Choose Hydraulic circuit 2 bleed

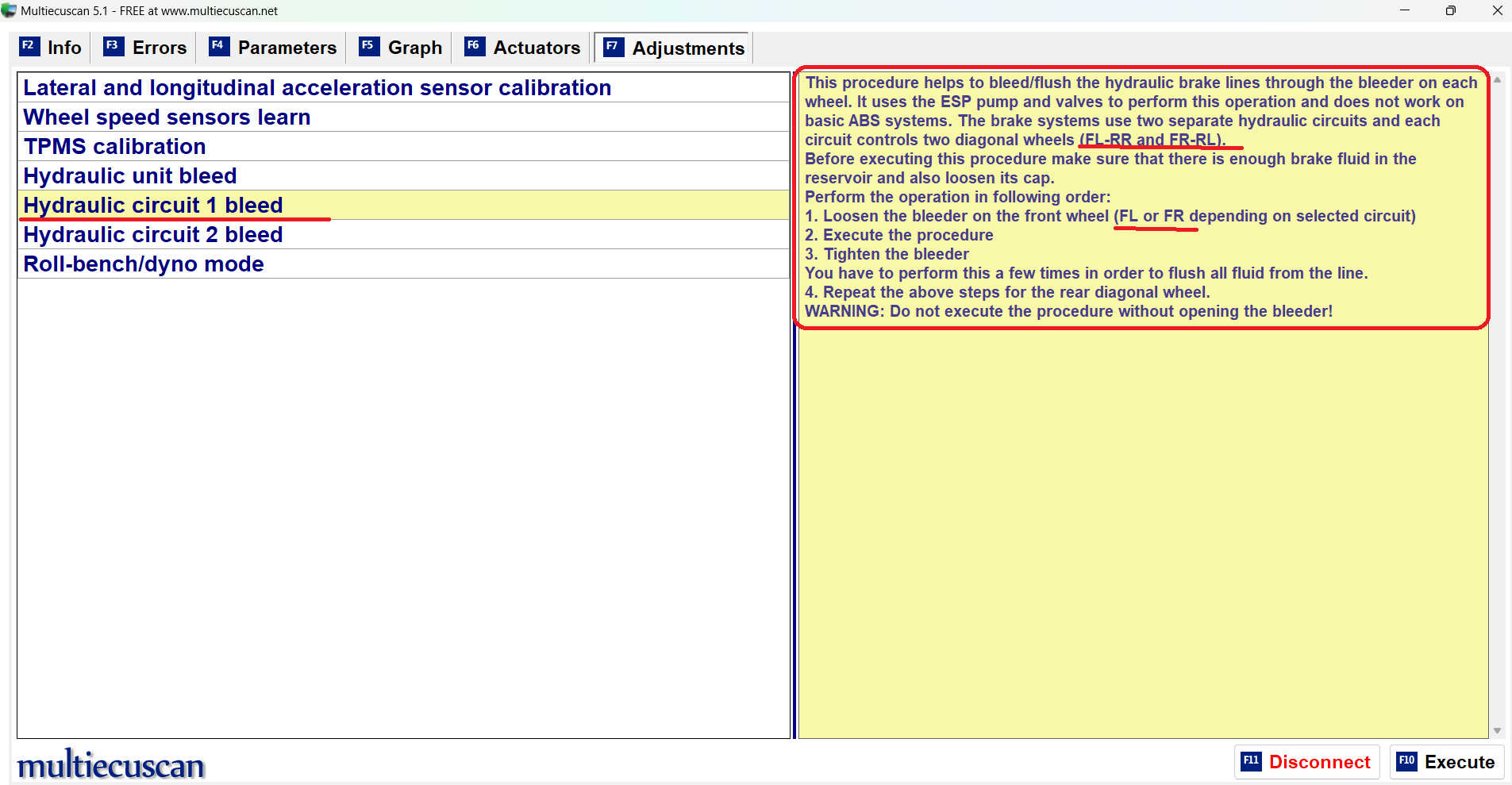point(403,234)
